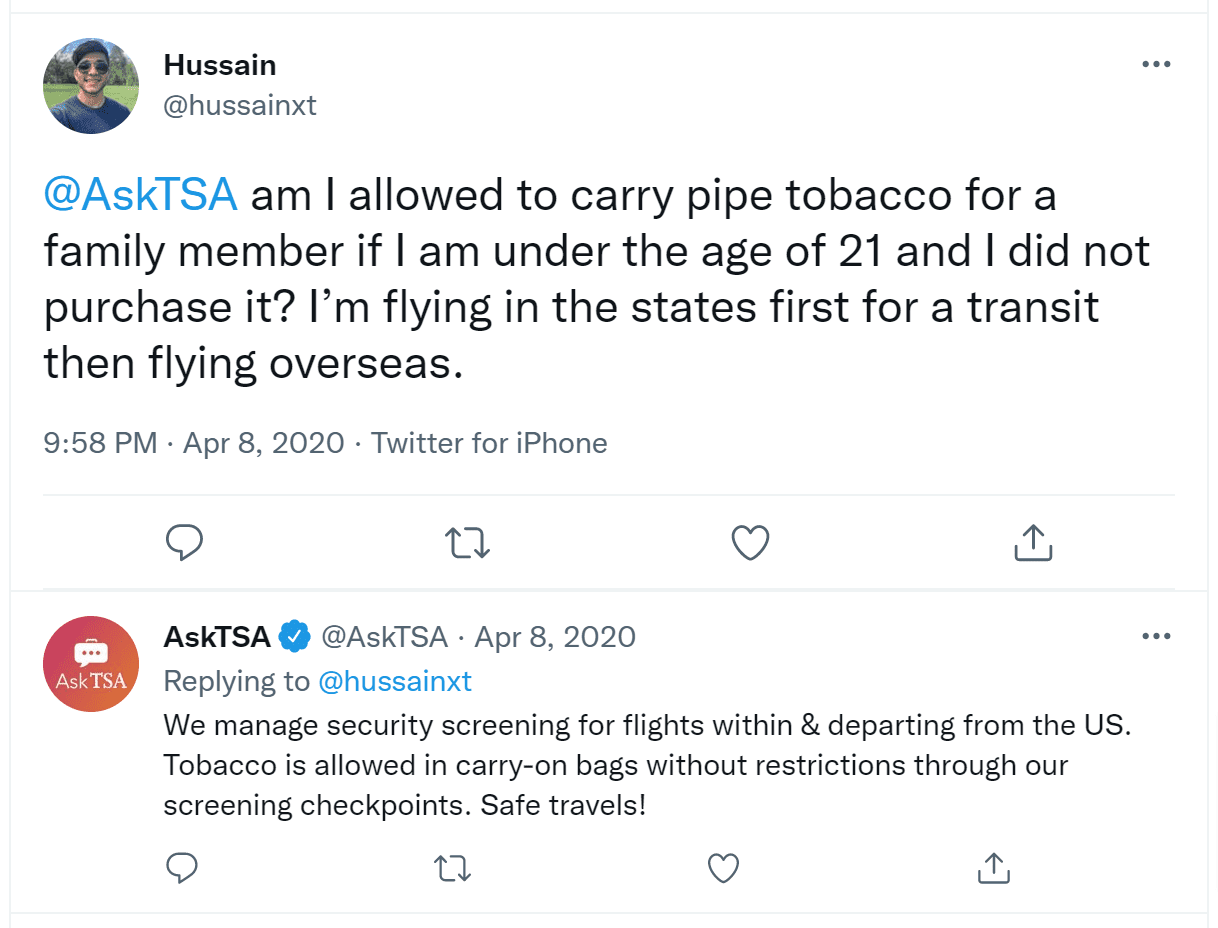
Task: Open more options on Hussain's tweet
Action: pos(1156,64)
